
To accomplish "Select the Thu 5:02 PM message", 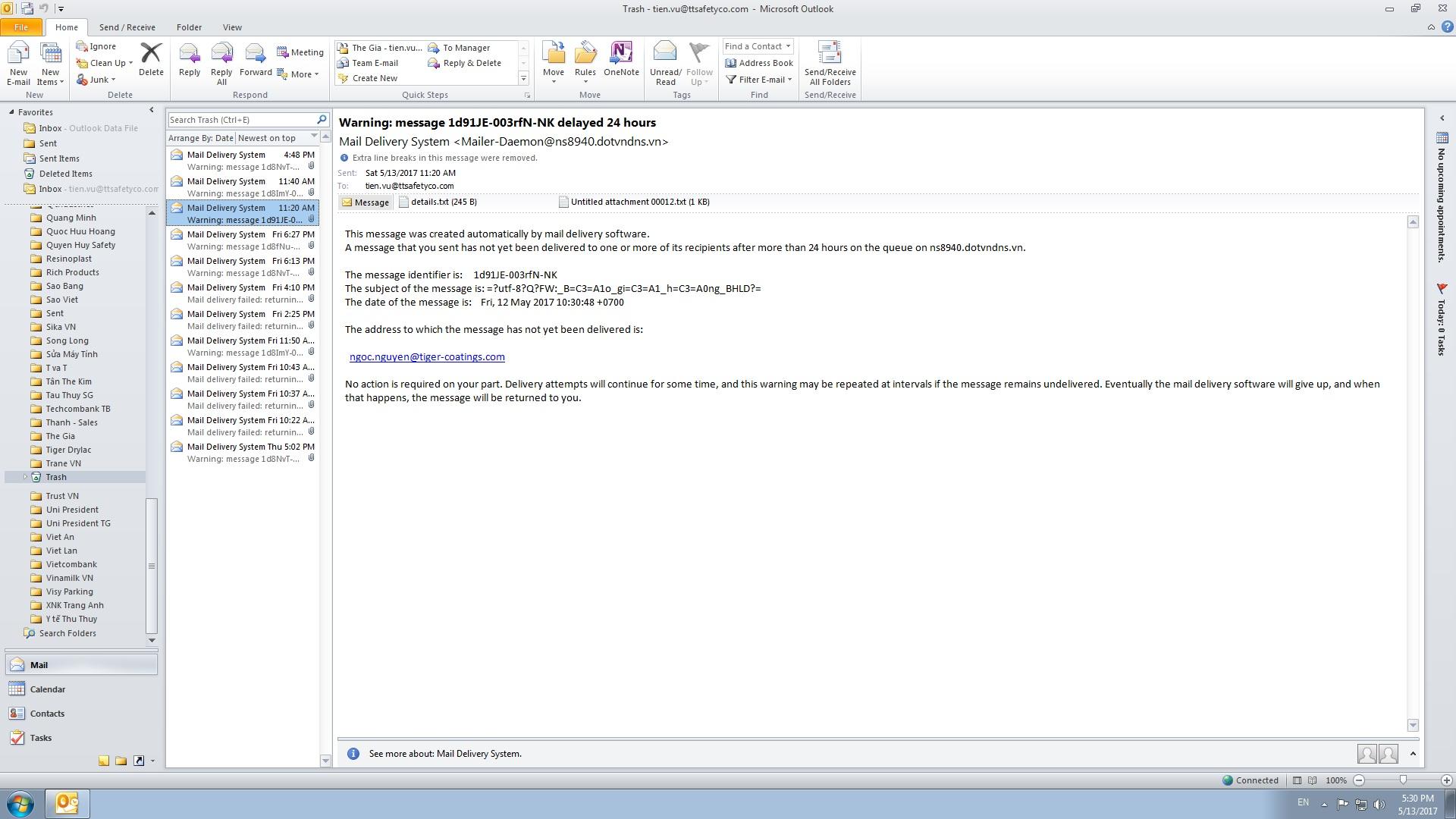I will (x=243, y=452).
